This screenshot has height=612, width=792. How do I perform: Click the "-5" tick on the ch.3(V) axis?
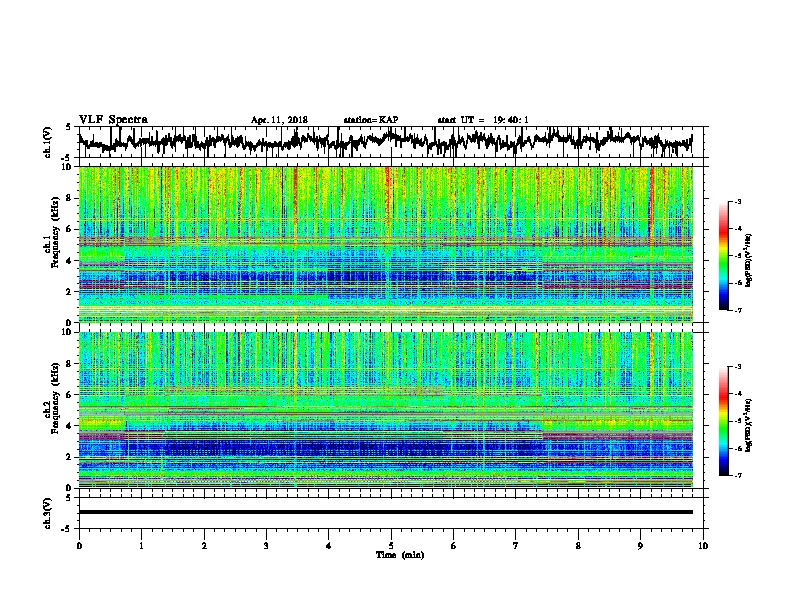coord(66,529)
